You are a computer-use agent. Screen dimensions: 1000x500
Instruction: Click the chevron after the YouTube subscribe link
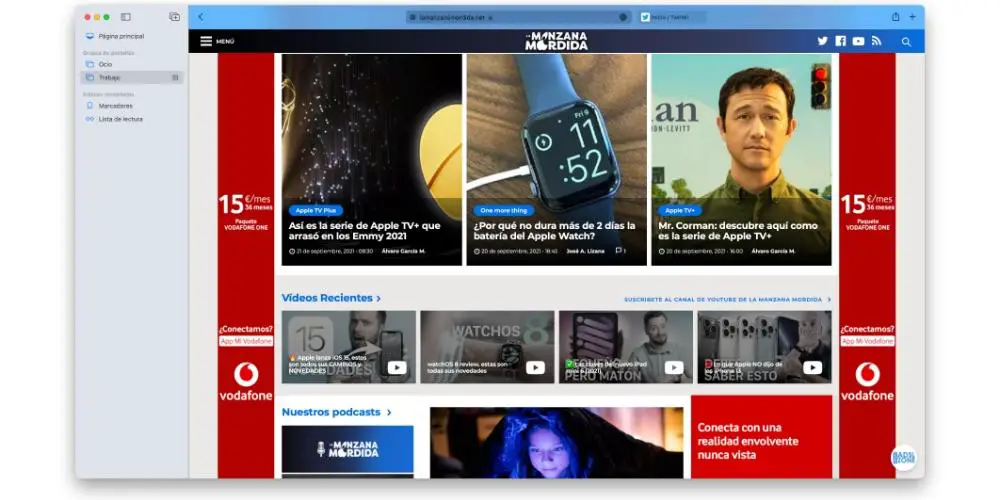coord(829,299)
